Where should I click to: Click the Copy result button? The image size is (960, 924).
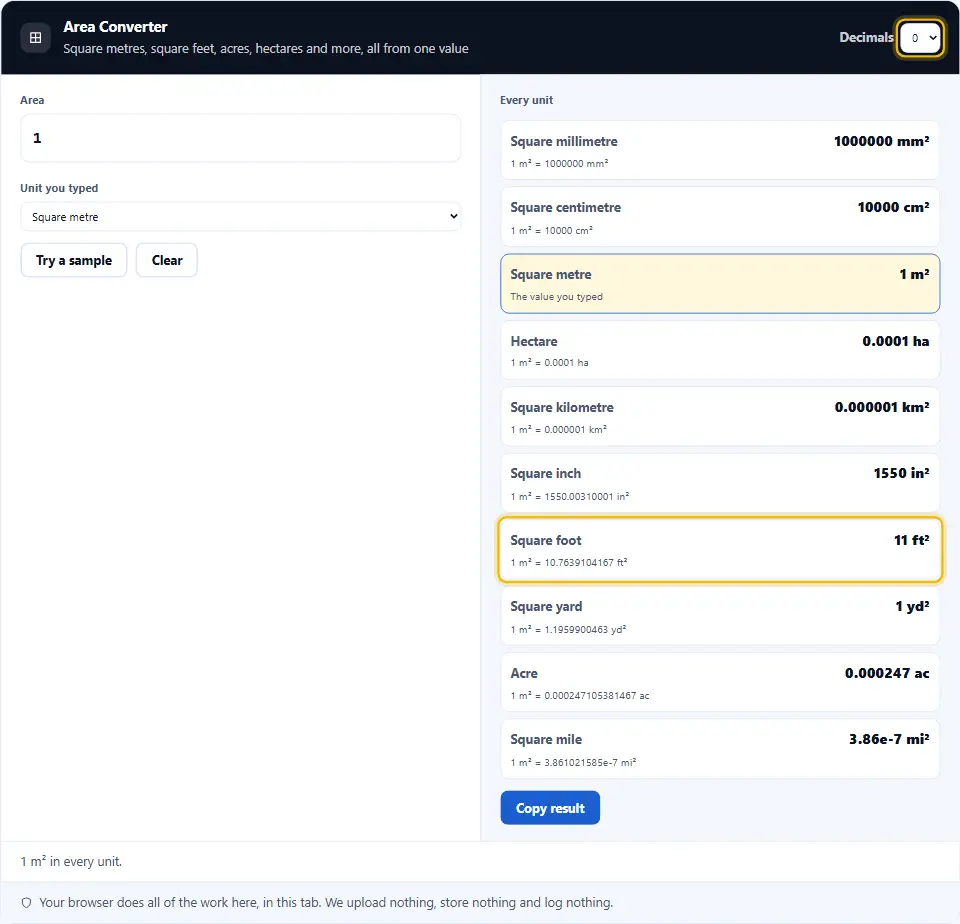[550, 808]
